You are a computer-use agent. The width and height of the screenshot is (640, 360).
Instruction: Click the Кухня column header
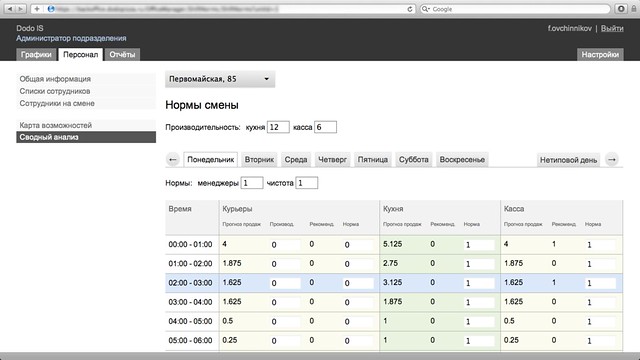[393, 209]
